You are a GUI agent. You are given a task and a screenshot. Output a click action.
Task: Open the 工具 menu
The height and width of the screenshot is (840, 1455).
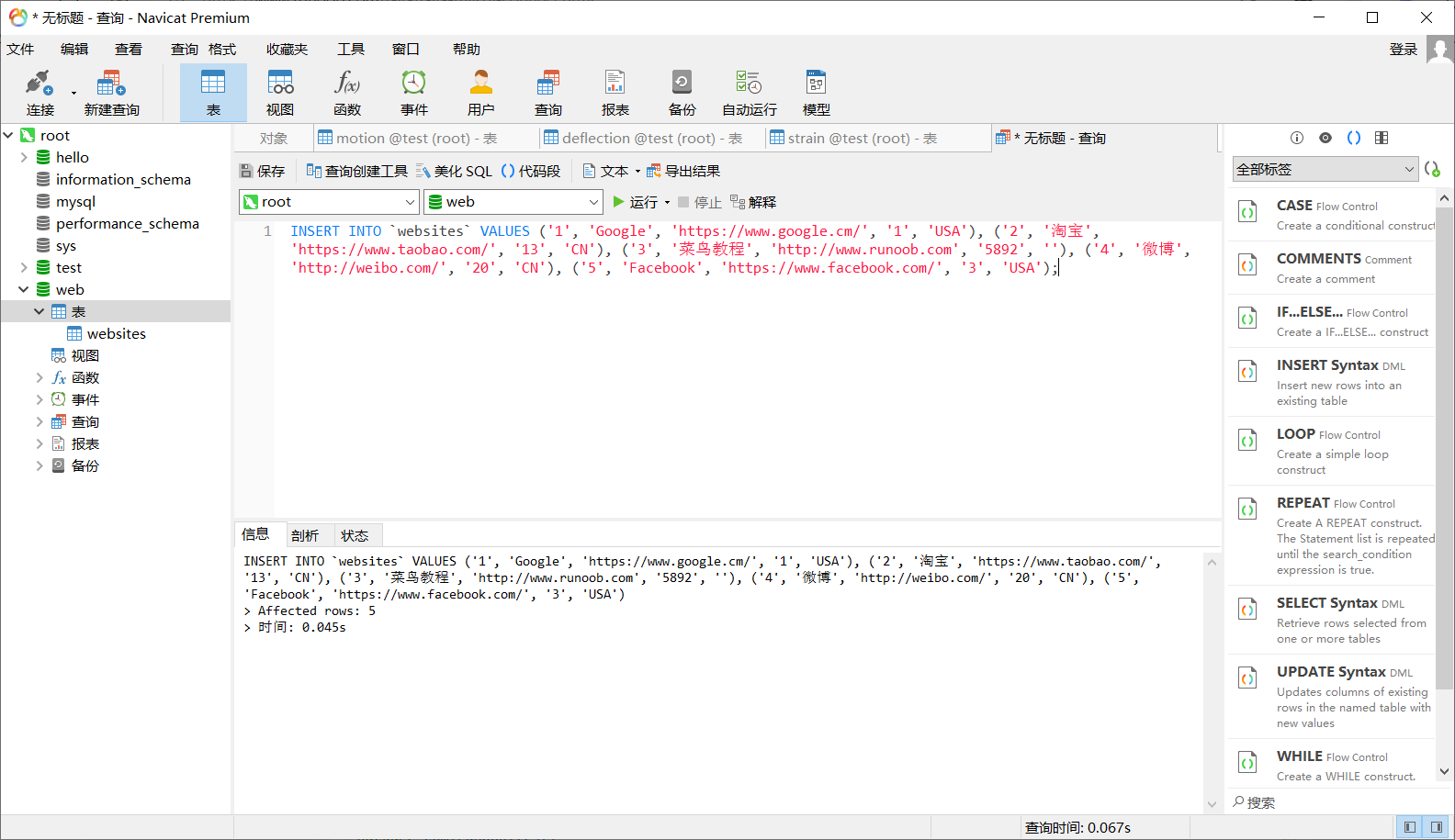[x=351, y=50]
